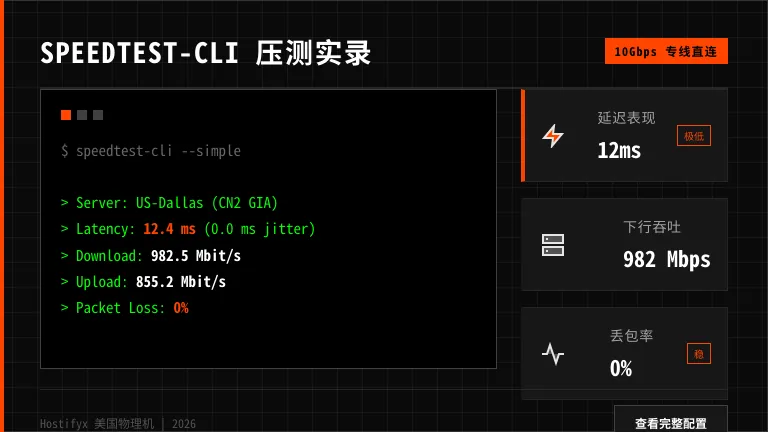Click the Hostifyx 美国物理机 | 2026 footer text
Screen dimensions: 768x432
(x=118, y=424)
